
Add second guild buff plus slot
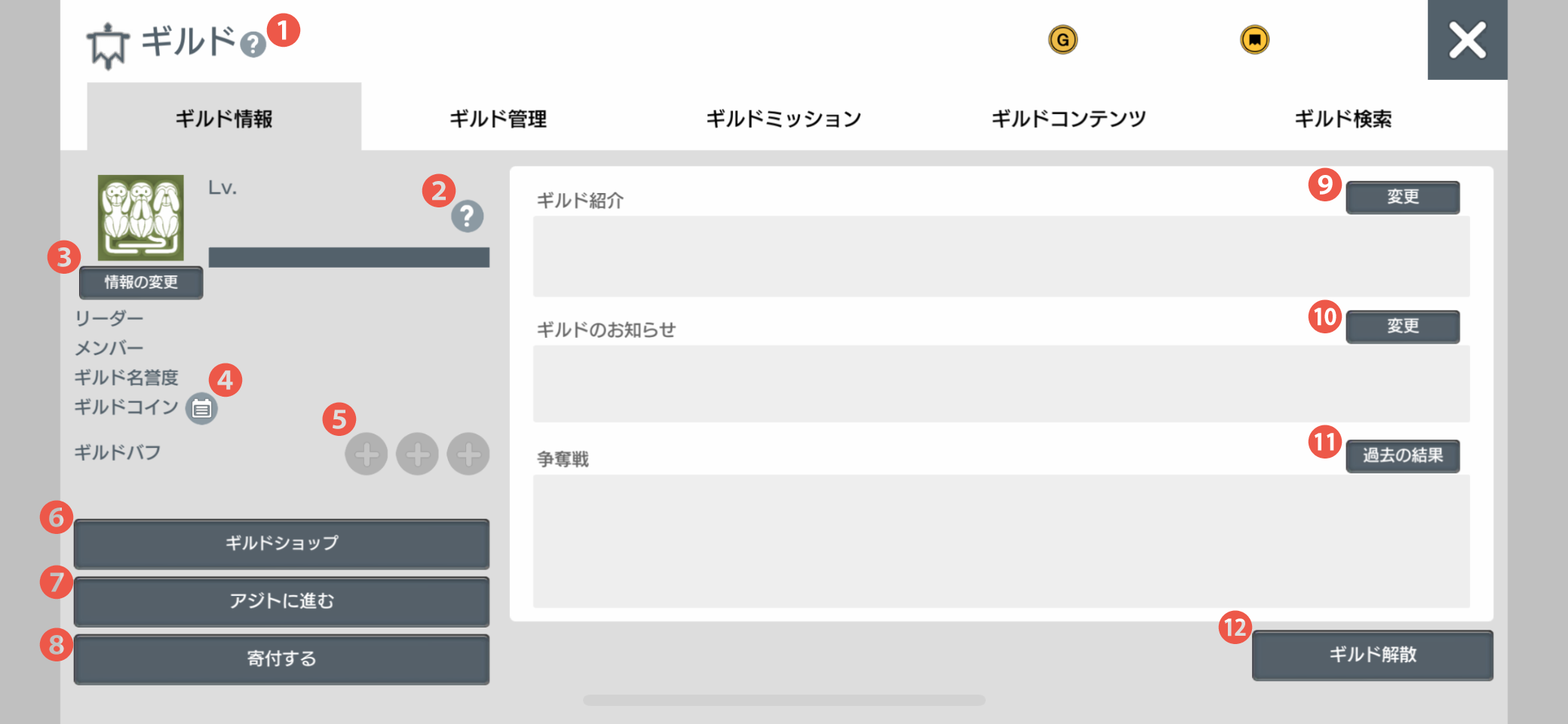click(x=418, y=454)
